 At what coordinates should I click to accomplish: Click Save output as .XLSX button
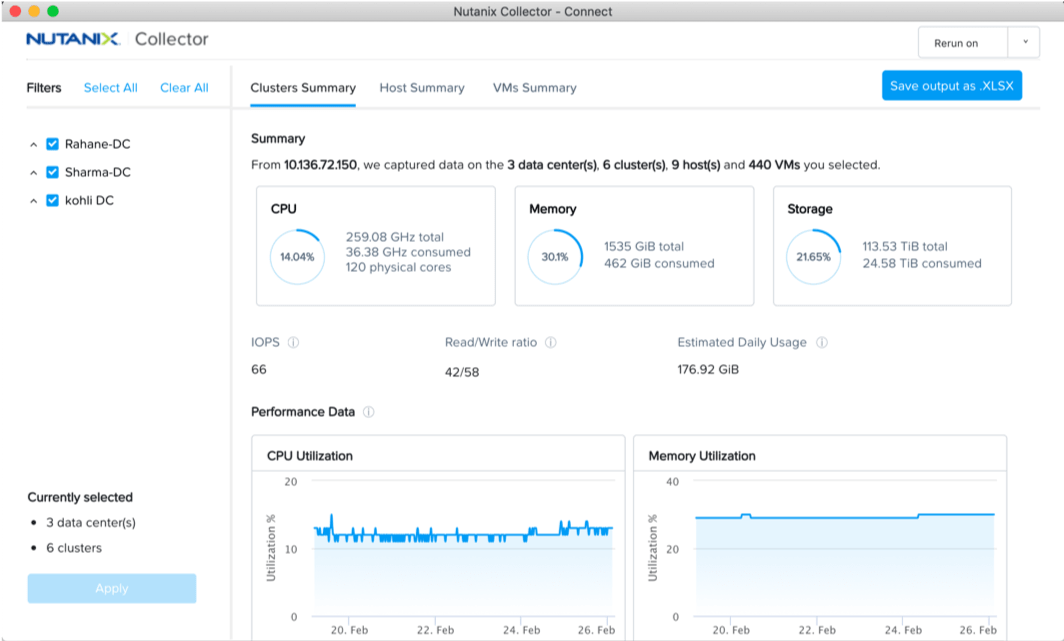(x=951, y=86)
